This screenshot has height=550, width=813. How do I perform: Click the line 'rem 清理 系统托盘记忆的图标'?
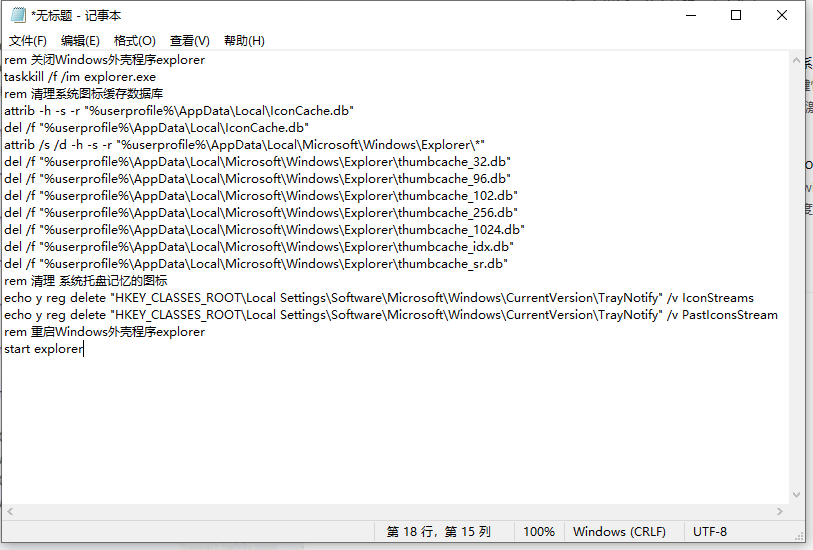pos(86,281)
